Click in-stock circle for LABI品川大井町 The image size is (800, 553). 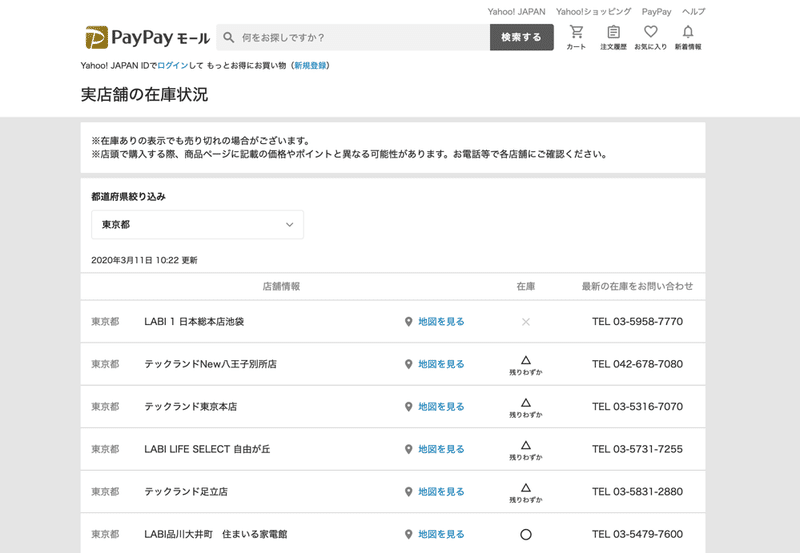pyautogui.click(x=526, y=534)
